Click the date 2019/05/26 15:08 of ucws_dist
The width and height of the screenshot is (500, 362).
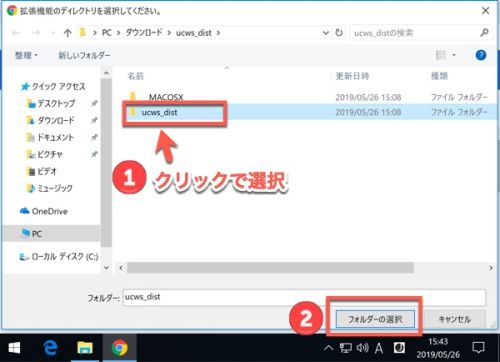[x=368, y=112]
